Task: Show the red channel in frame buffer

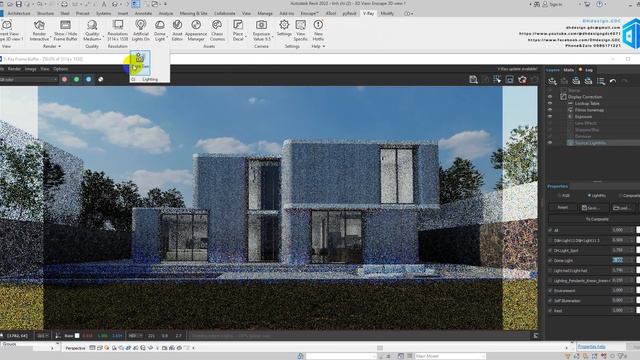Action: (x=64, y=79)
